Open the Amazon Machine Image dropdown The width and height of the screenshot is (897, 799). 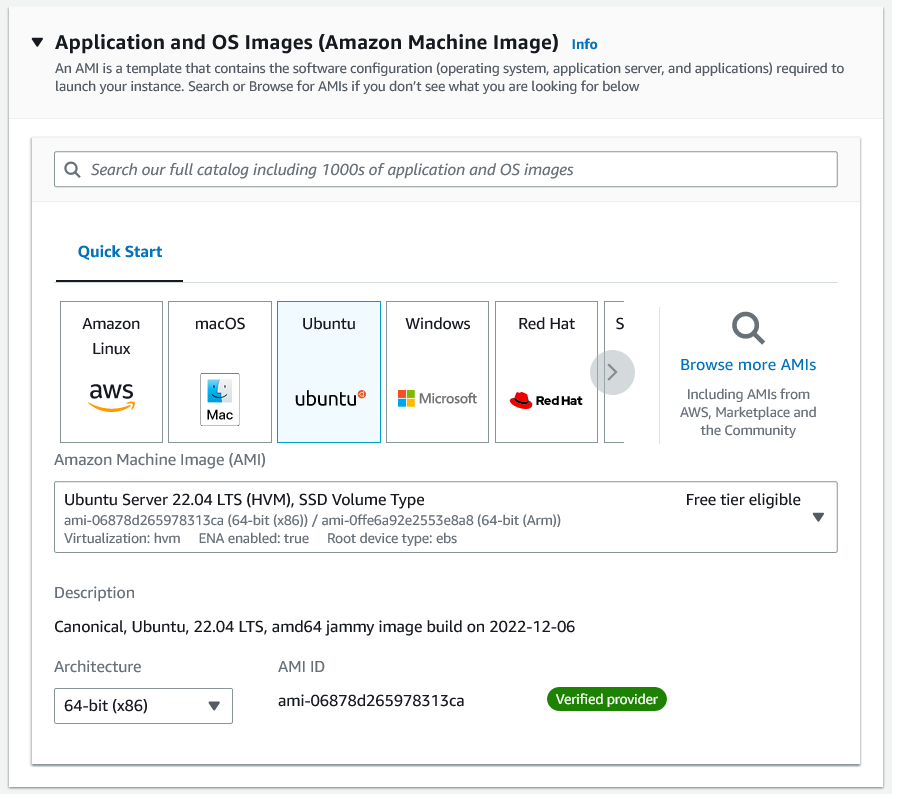818,517
